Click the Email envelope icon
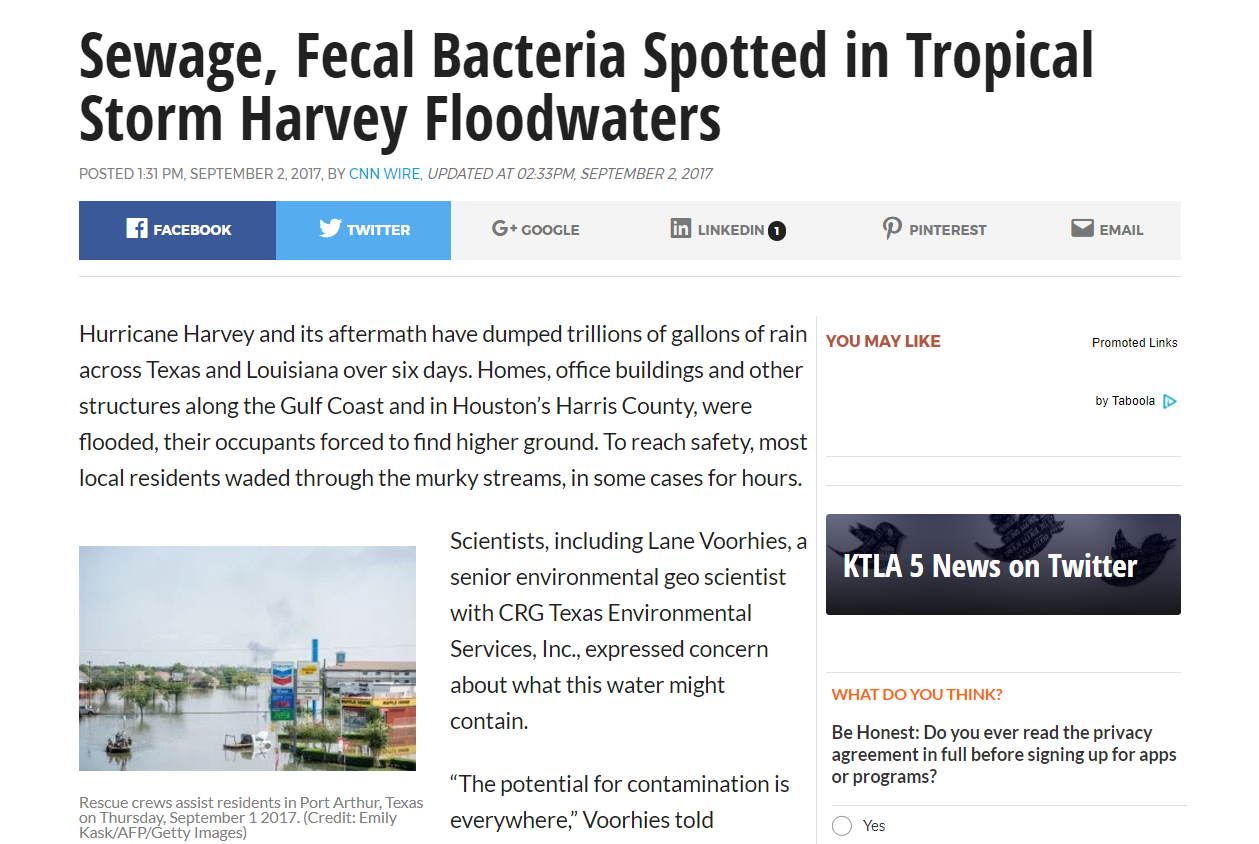1259x844 pixels. [x=1082, y=229]
